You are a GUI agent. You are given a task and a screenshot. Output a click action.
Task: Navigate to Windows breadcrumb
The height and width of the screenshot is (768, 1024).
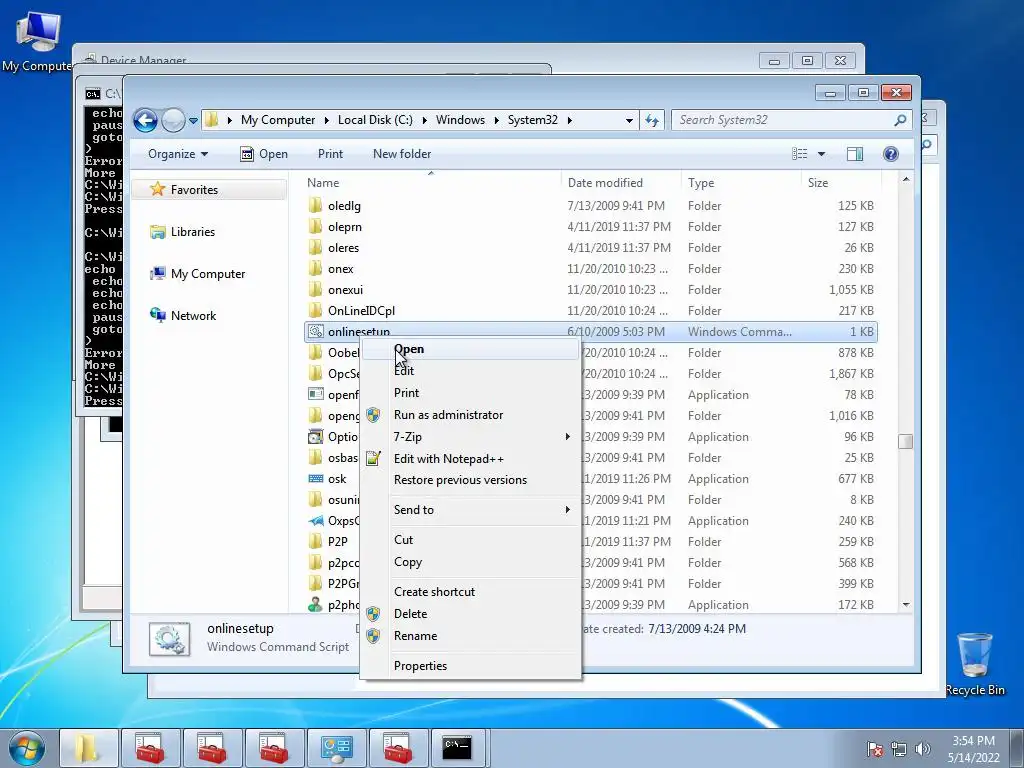[460, 120]
